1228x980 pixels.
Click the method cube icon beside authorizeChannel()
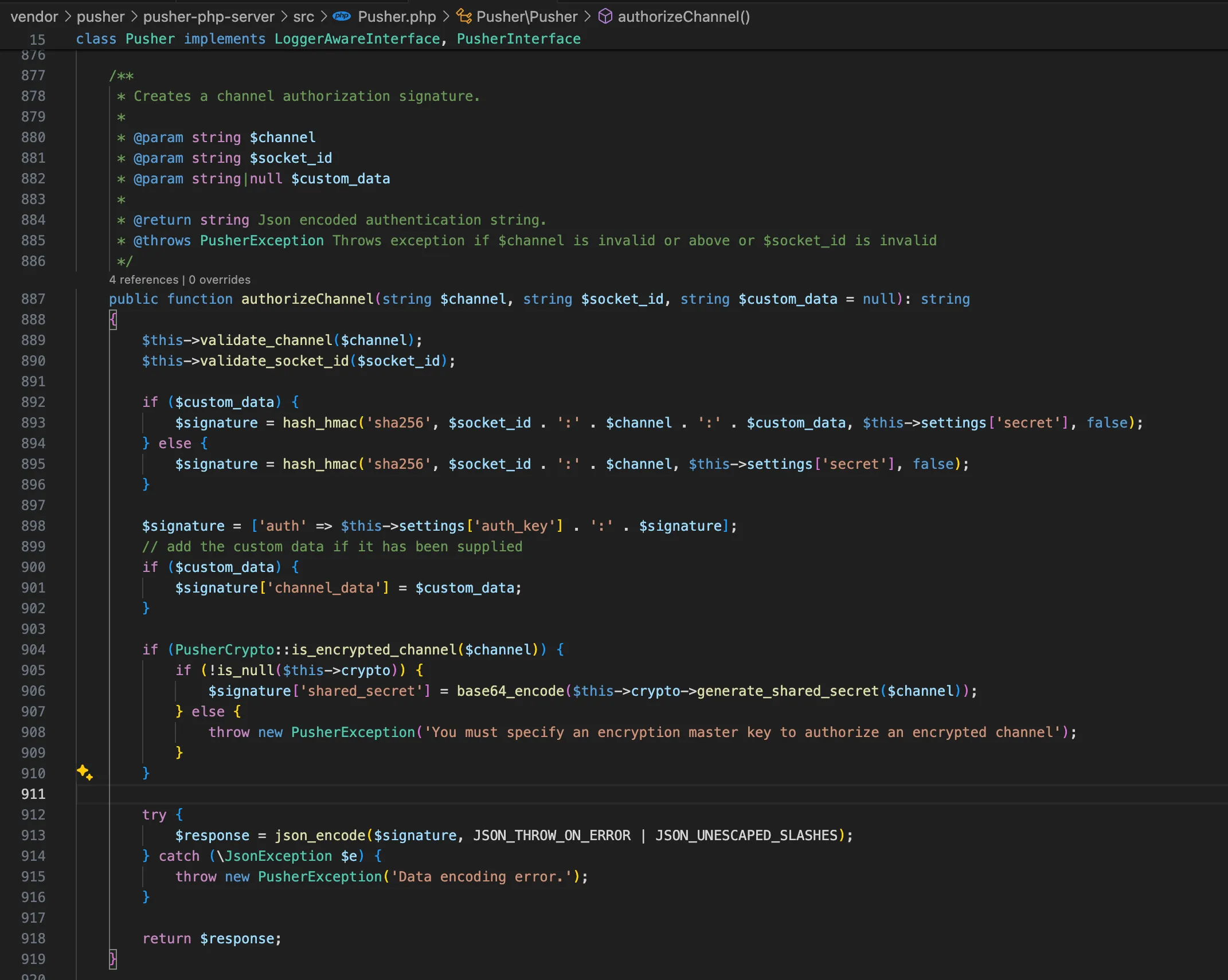[x=605, y=17]
